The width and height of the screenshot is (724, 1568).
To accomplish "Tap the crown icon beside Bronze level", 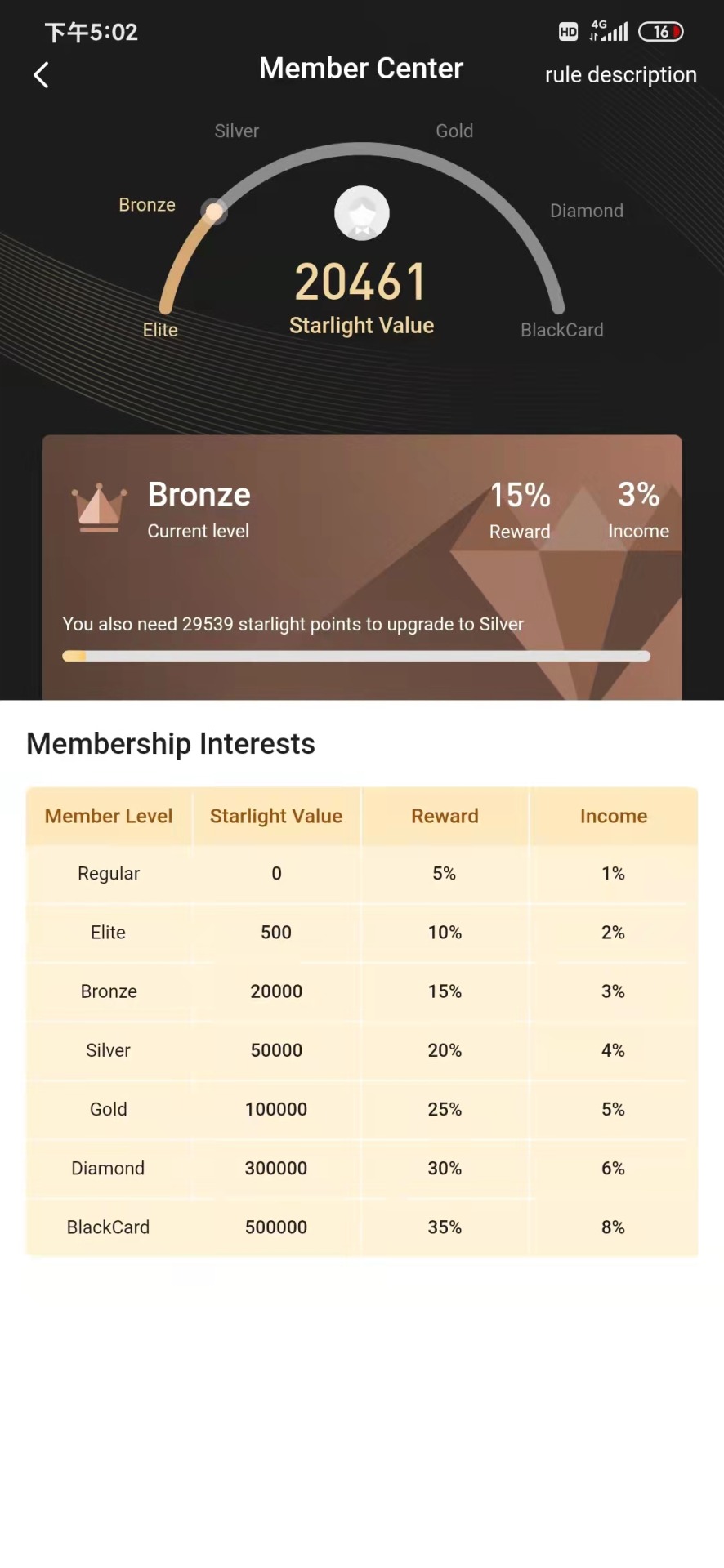I will [99, 508].
